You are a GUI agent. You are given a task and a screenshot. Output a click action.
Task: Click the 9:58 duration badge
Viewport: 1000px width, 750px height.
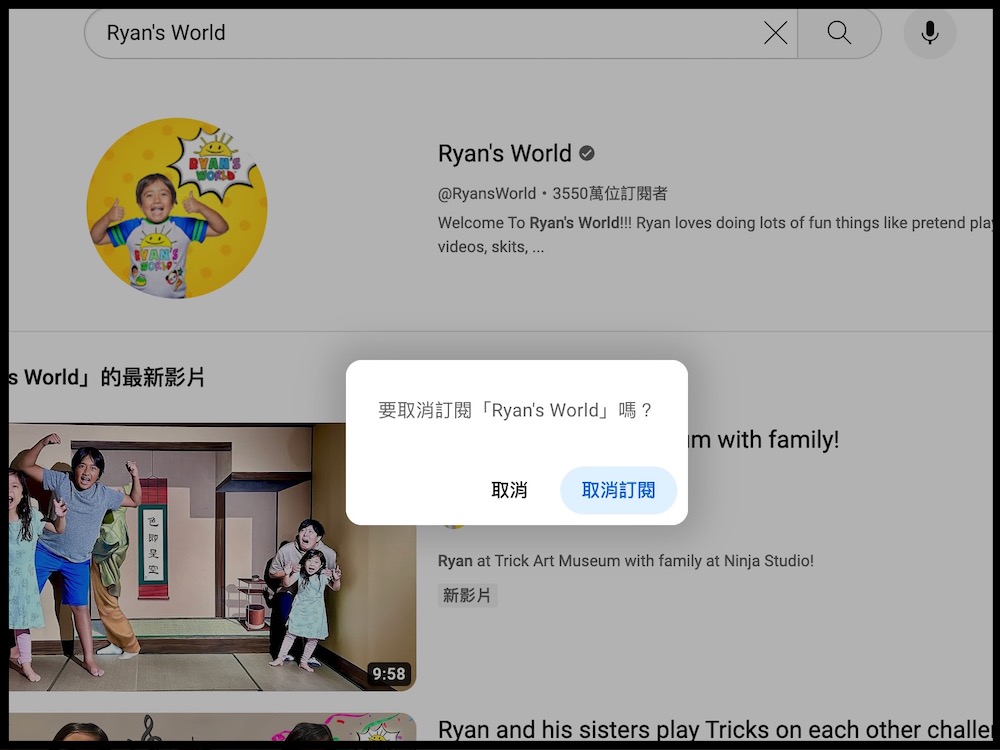pyautogui.click(x=388, y=673)
